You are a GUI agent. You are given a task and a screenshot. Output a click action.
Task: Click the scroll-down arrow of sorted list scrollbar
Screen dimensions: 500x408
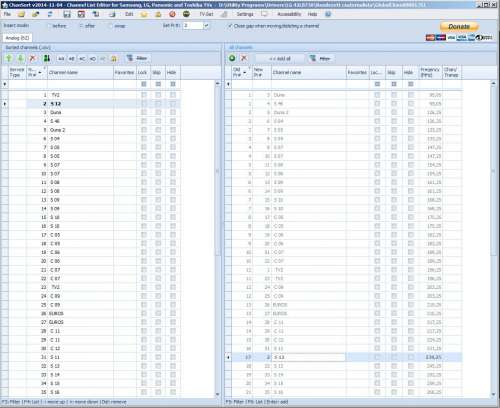click(x=218, y=394)
